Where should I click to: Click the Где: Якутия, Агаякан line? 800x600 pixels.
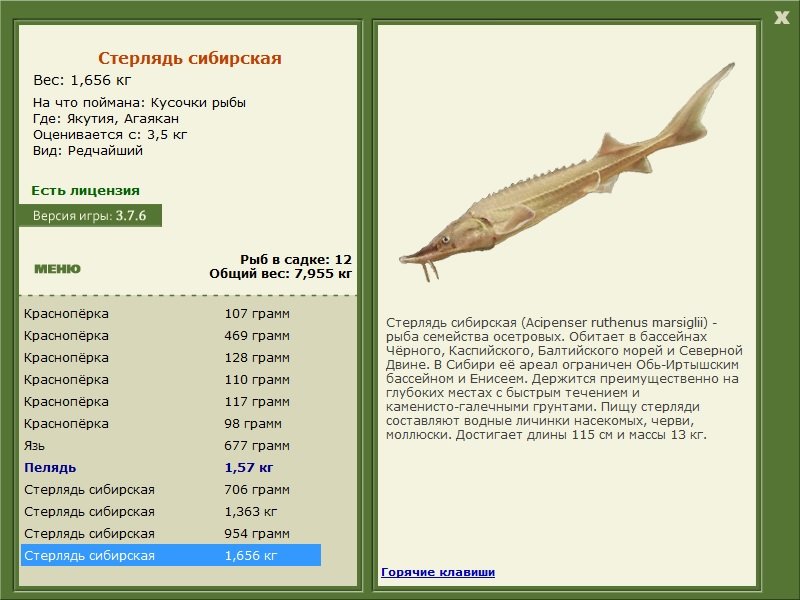coord(106,119)
